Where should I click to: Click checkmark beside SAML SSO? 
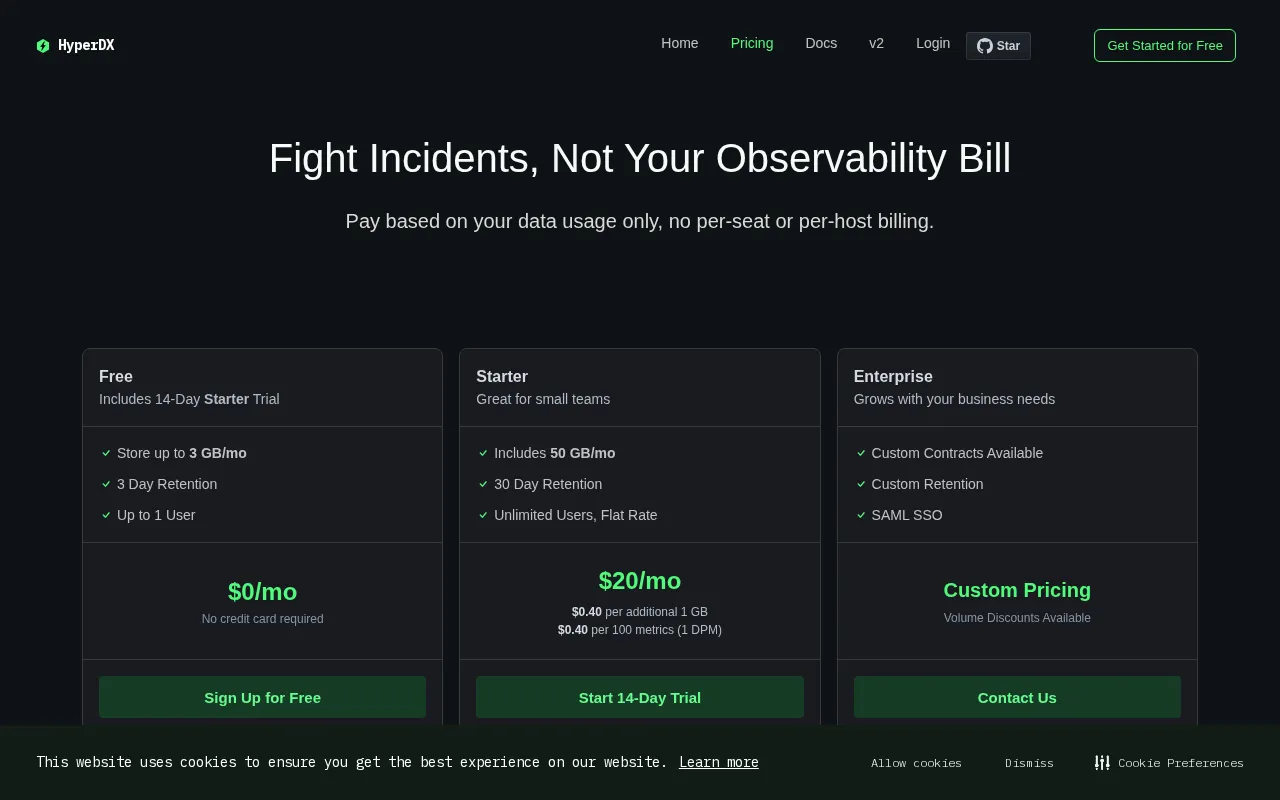click(x=861, y=515)
